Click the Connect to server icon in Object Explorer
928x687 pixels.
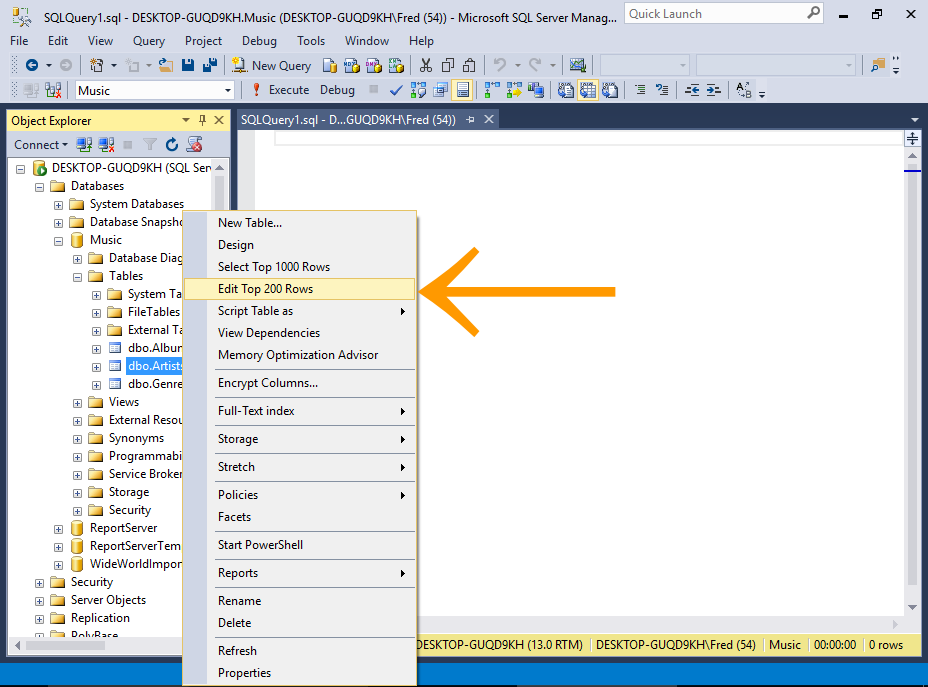pyautogui.click(x=84, y=144)
